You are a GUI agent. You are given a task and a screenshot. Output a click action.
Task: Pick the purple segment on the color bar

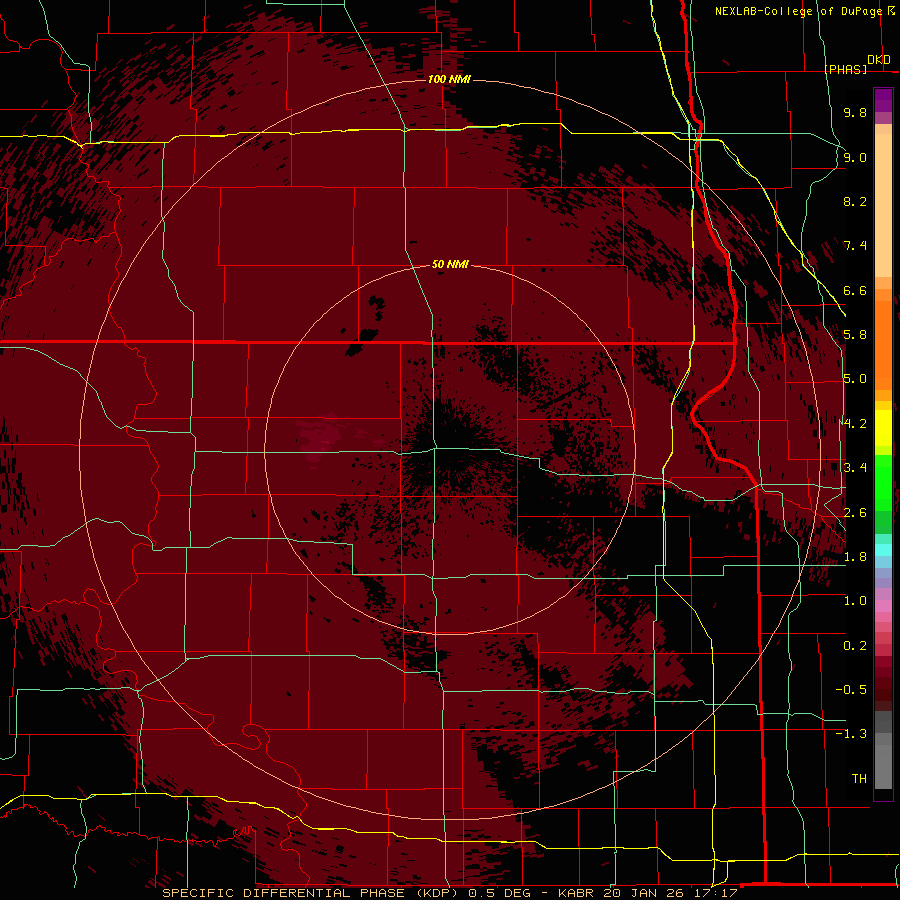(x=883, y=100)
